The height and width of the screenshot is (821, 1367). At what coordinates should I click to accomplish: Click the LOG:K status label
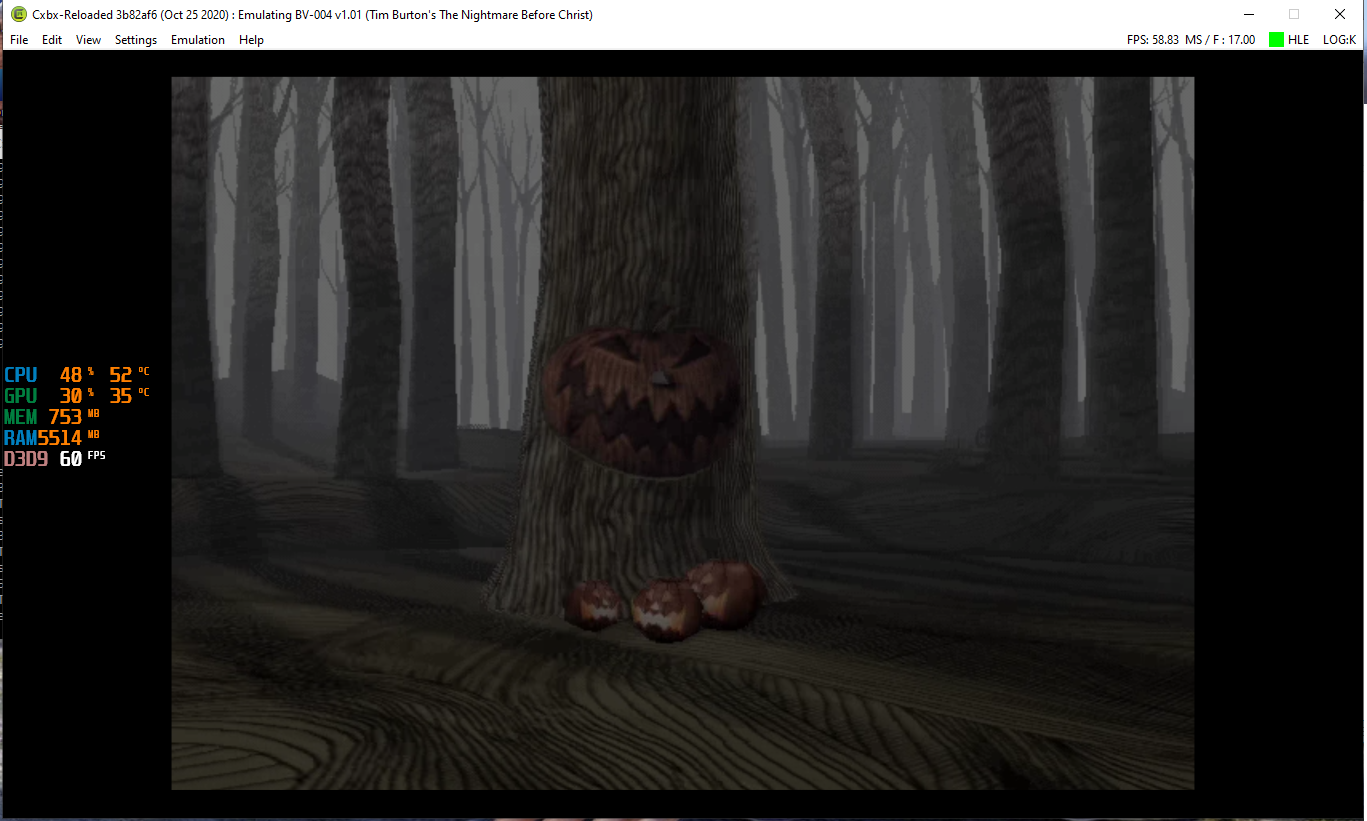(x=1339, y=40)
